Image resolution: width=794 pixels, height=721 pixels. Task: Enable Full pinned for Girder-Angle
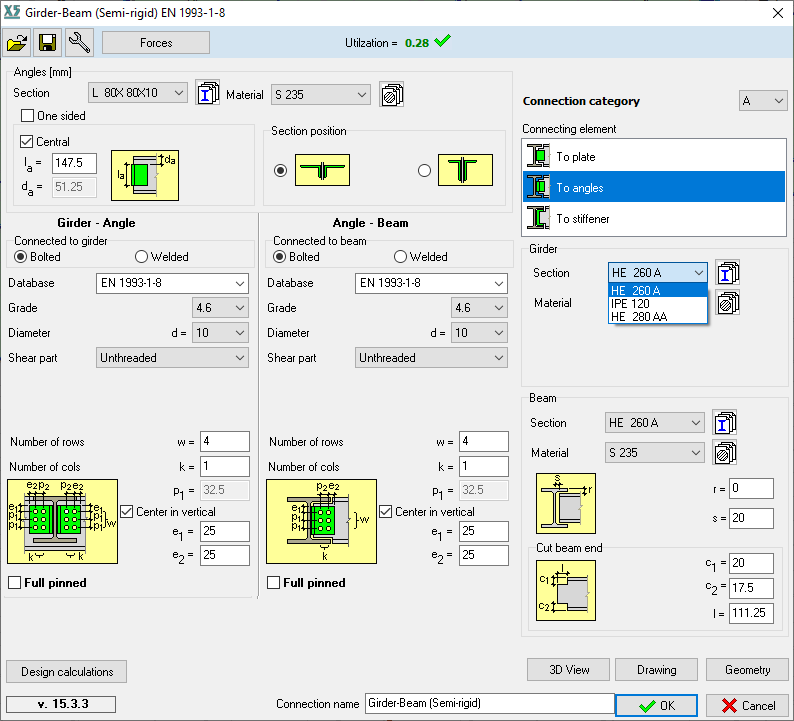pyautogui.click(x=15, y=583)
